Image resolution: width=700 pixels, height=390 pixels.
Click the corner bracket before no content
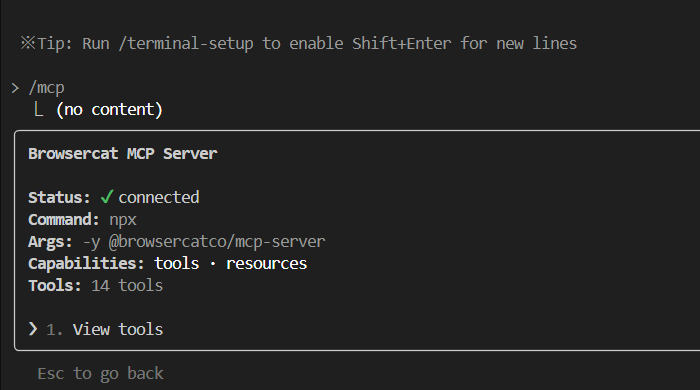[x=38, y=109]
